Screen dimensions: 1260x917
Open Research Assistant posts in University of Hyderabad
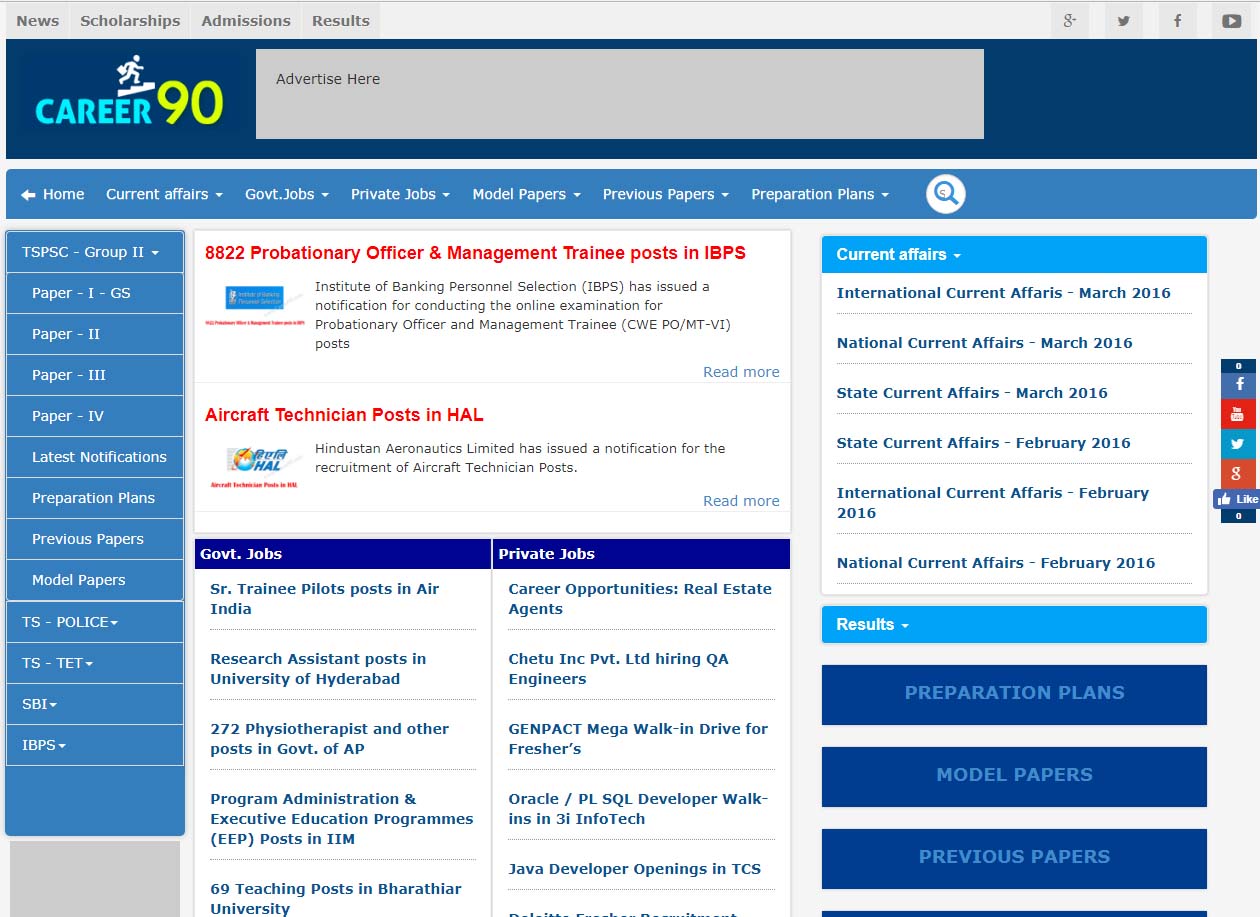click(x=318, y=669)
